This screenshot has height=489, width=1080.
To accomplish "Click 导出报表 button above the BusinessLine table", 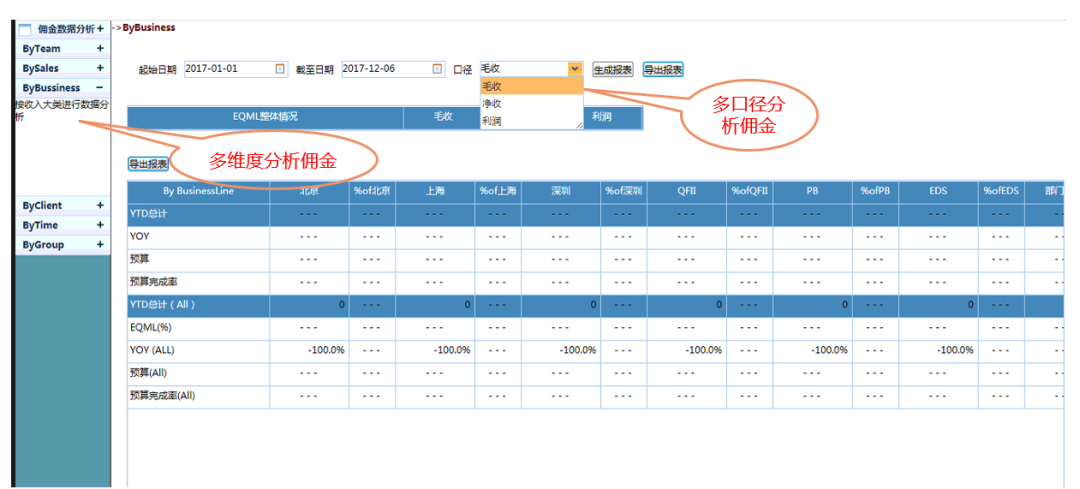I will (x=148, y=164).
